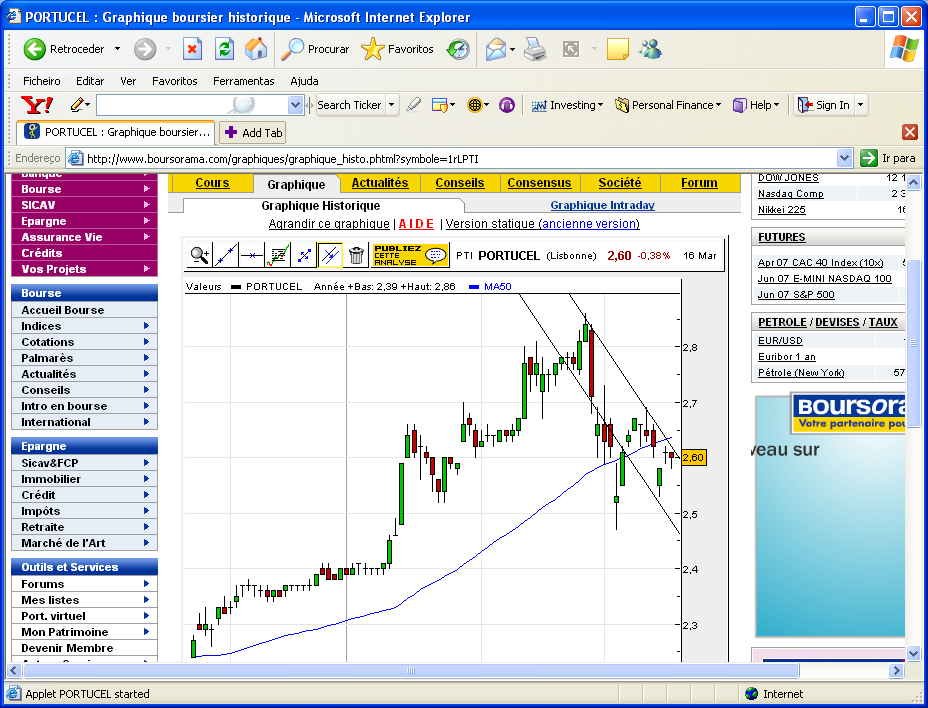This screenshot has height=708, width=928.
Task: Expand the Personal Finance dropdown
Action: 668,105
